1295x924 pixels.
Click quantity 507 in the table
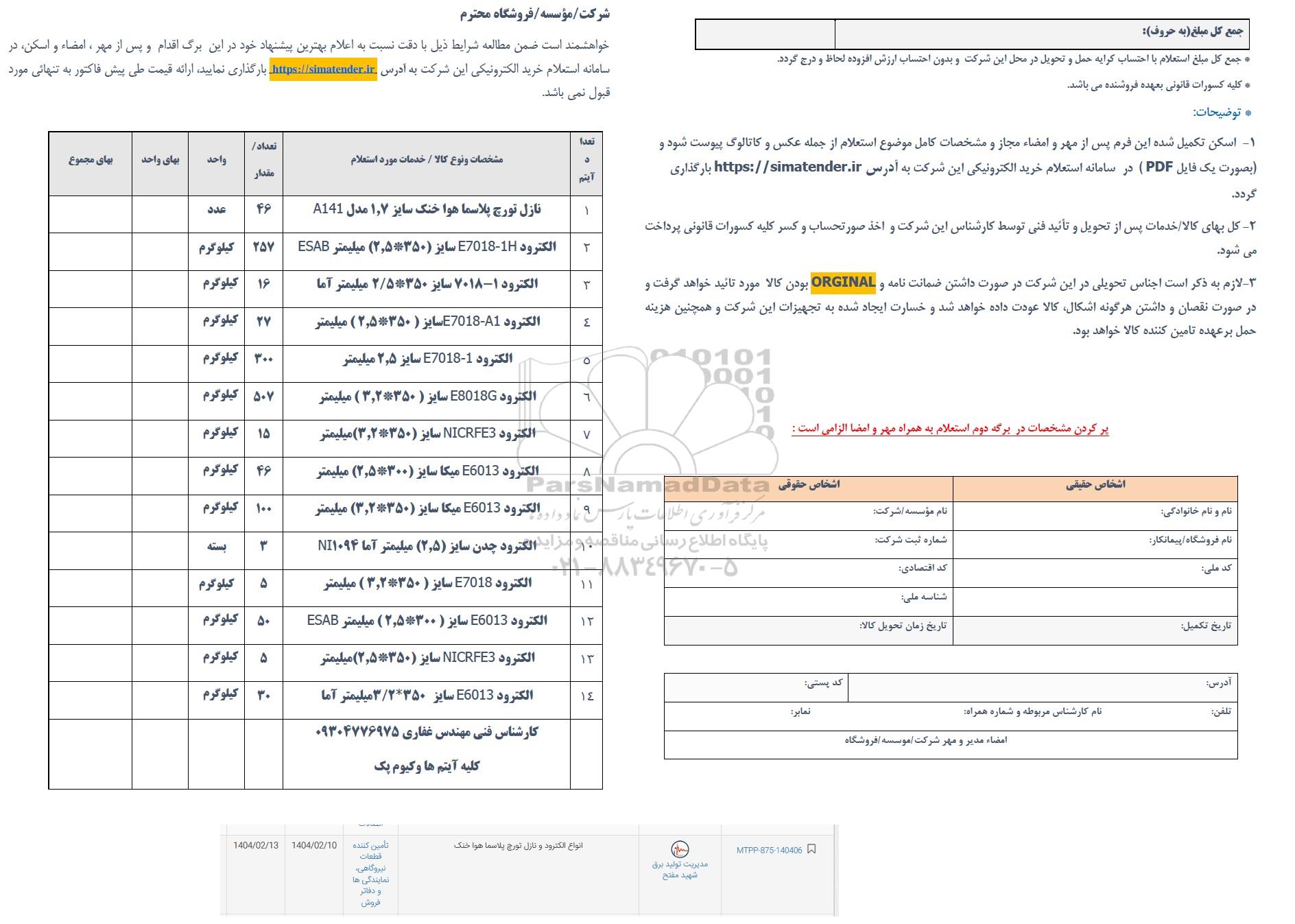pos(264,396)
